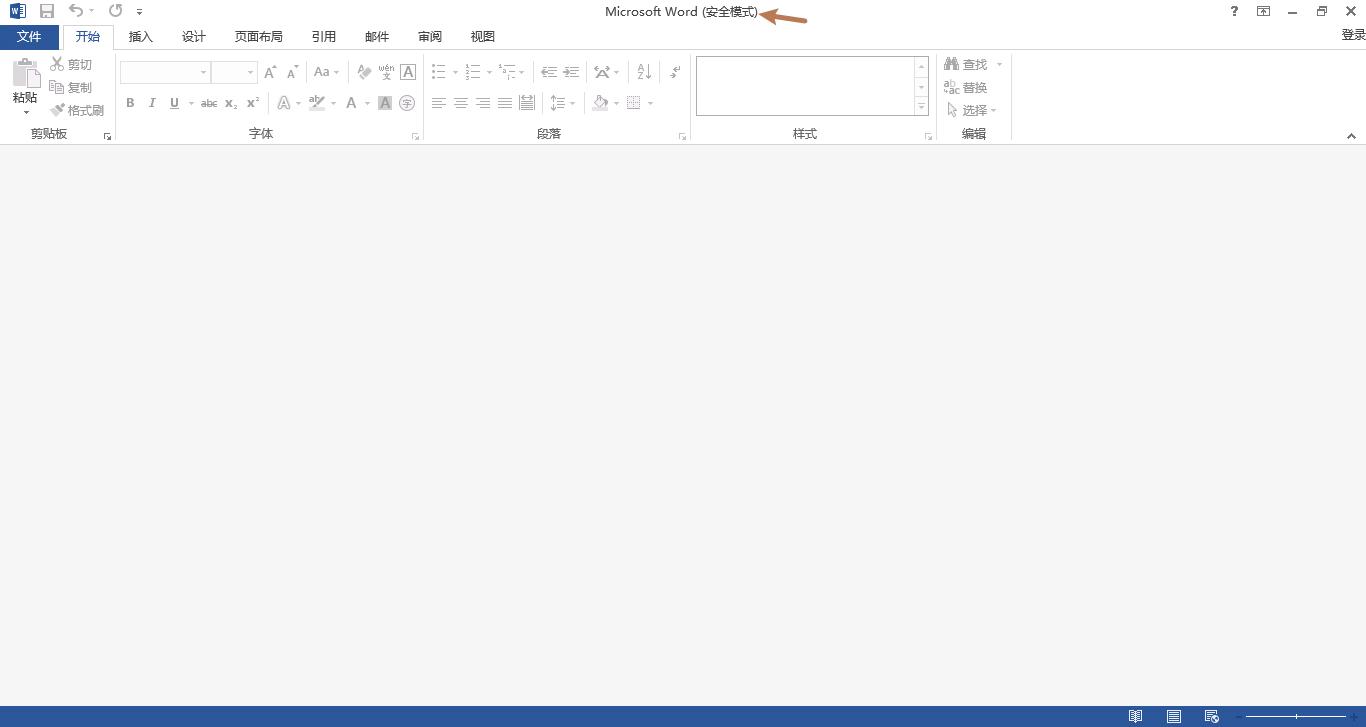Click the Subscript x₂ icon
The height and width of the screenshot is (727, 1366).
pyautogui.click(x=231, y=103)
